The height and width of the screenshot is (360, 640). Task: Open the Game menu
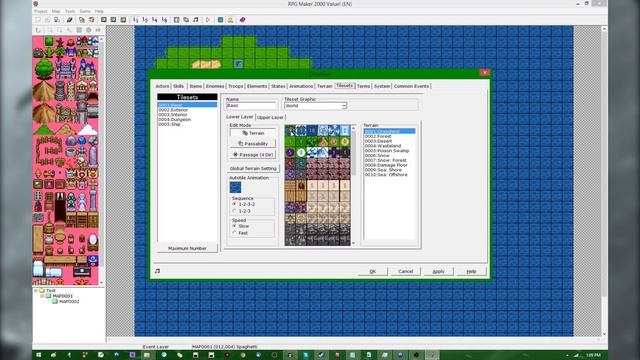click(85, 11)
